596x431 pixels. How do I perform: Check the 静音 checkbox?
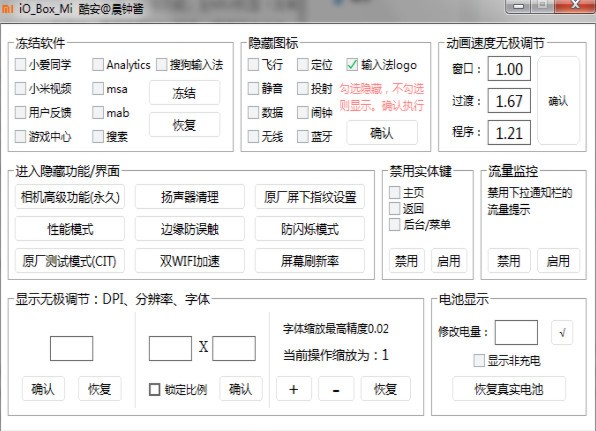click(253, 89)
